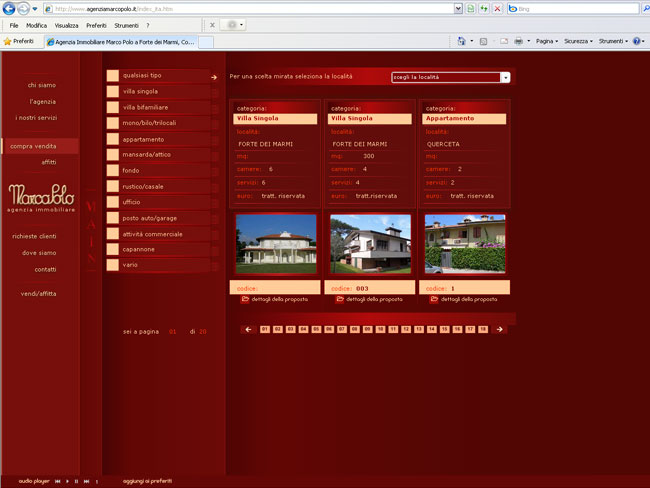650x488 pixels.
Task: Open the 'affitti' section link
Action: pos(49,162)
